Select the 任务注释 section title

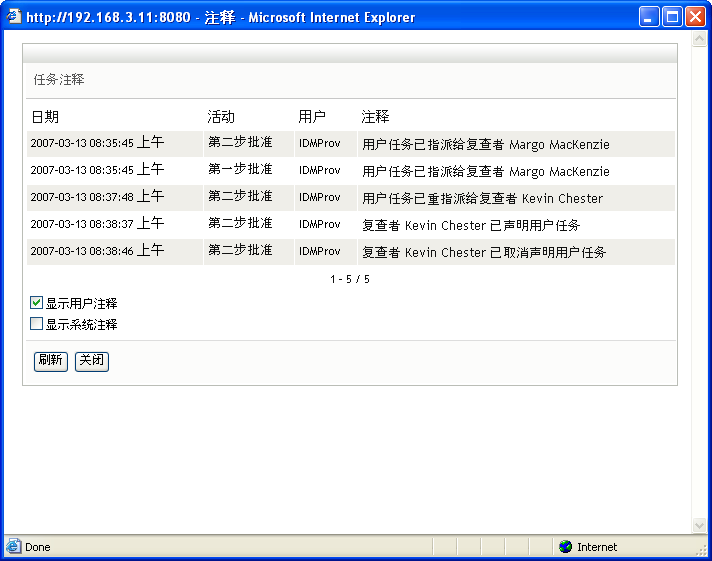(x=59, y=79)
